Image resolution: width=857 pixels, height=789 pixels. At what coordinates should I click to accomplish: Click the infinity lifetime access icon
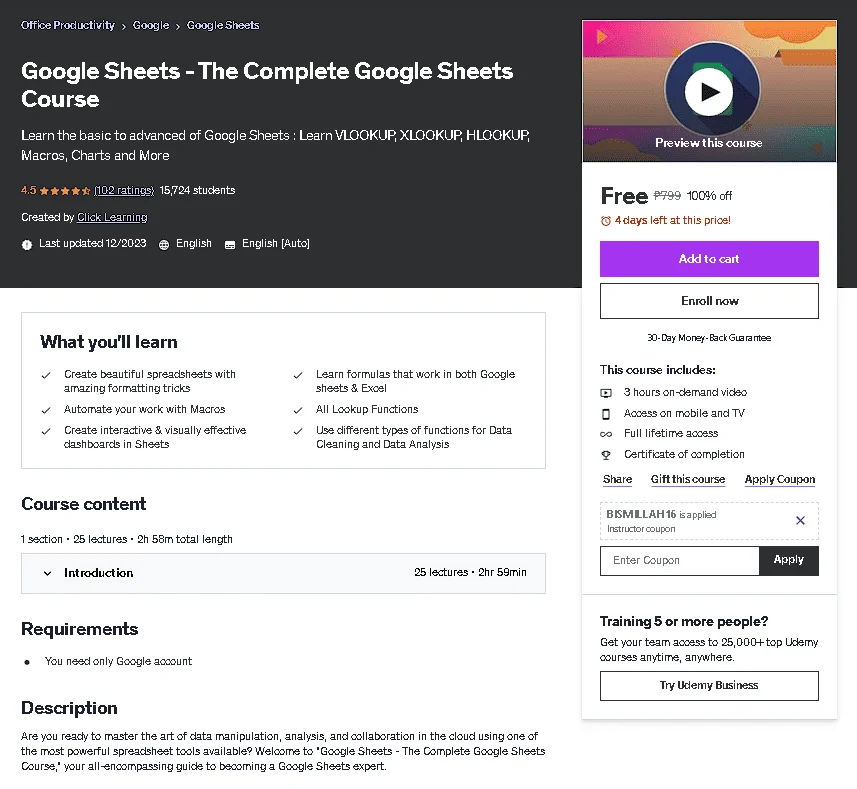point(606,434)
